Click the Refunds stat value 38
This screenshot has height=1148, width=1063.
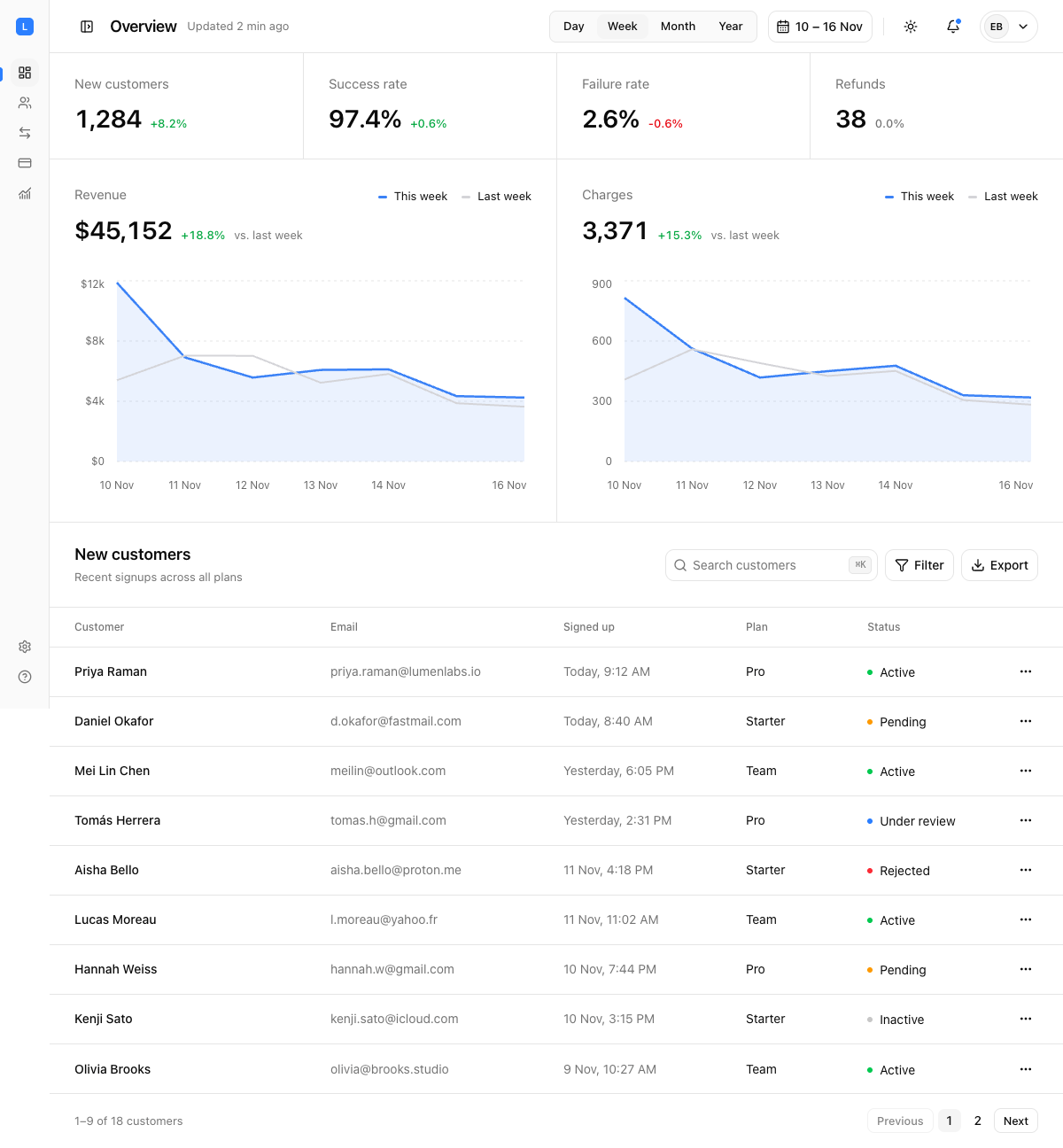click(850, 120)
